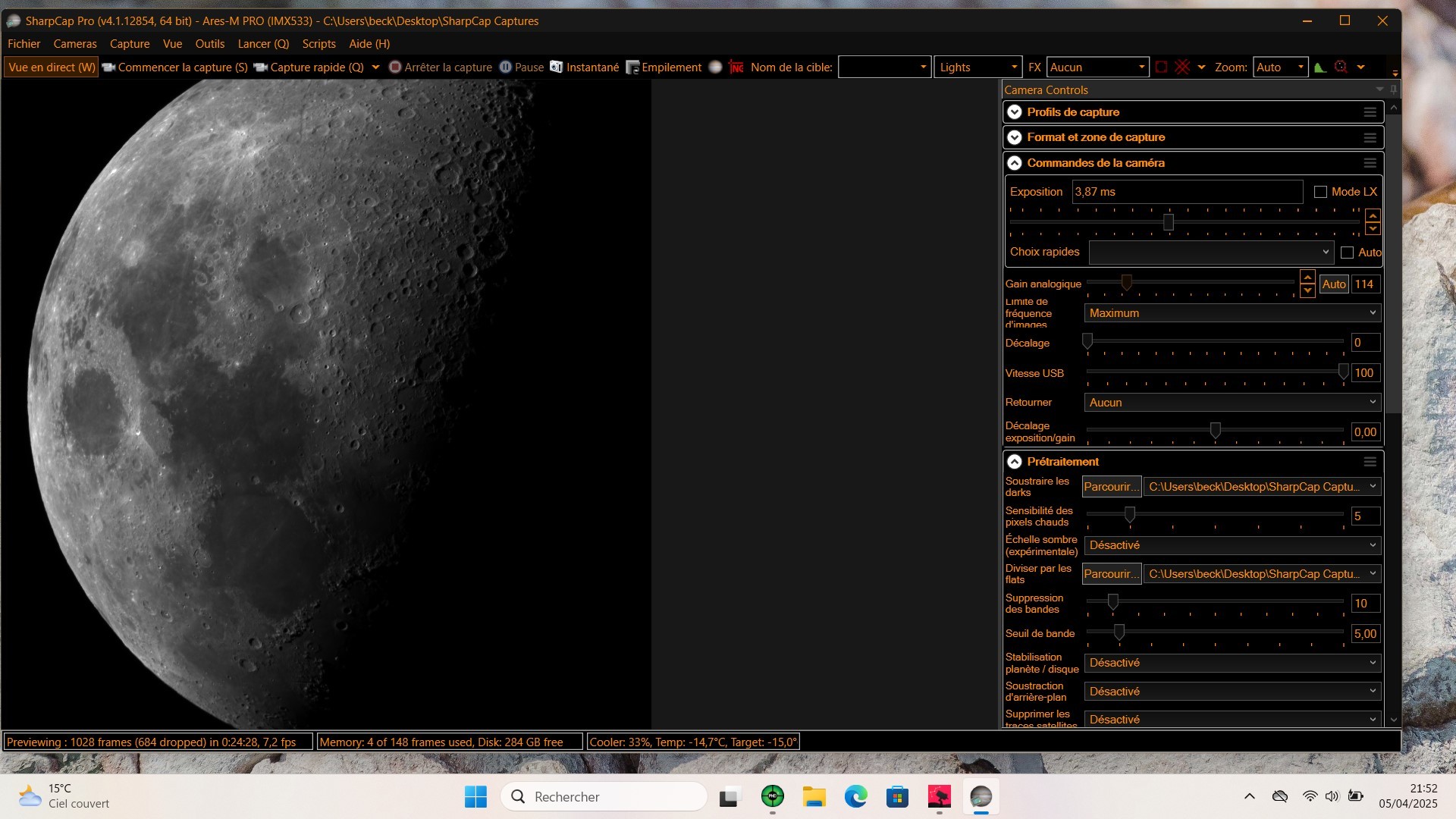Image resolution: width=1456 pixels, height=819 pixels.
Task: Click Parcourir for Diviser par les flats
Action: 1111,574
